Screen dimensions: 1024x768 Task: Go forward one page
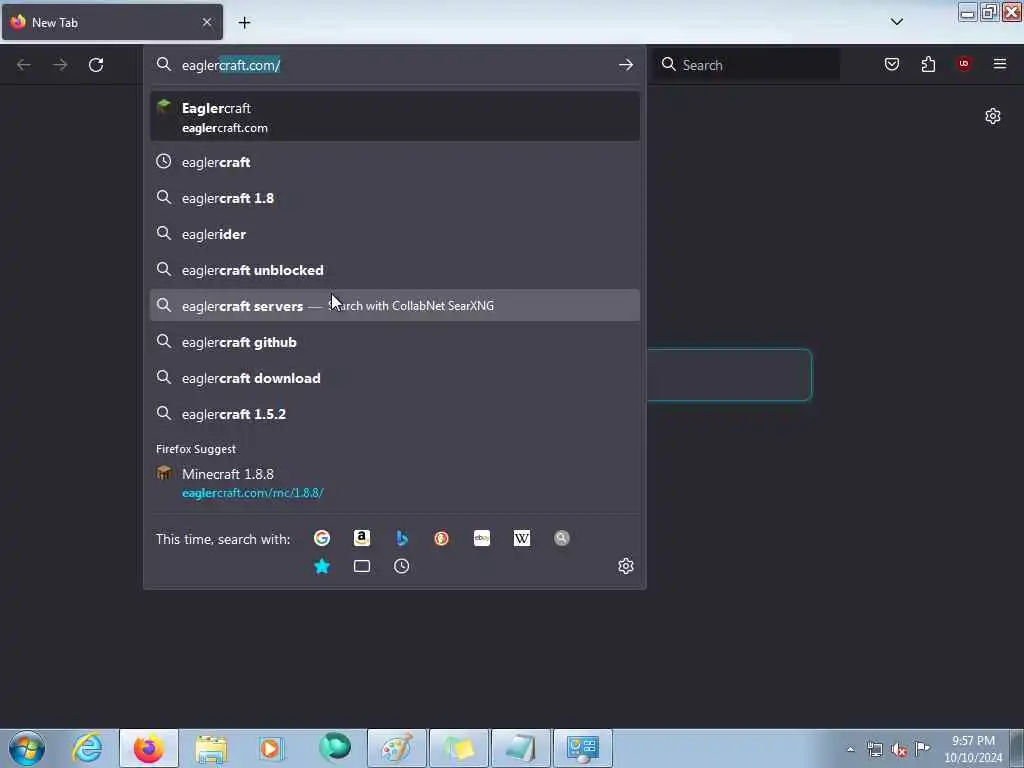[60, 65]
